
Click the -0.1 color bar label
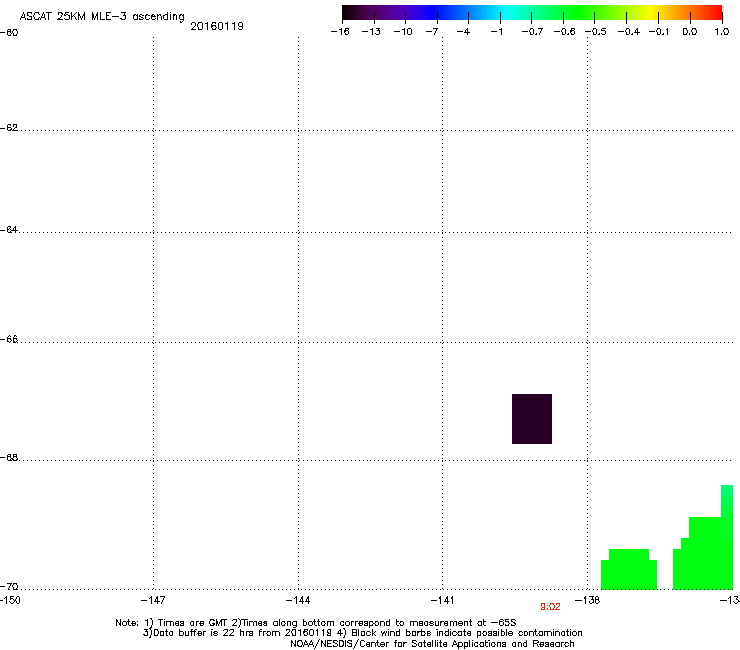(x=659, y=32)
